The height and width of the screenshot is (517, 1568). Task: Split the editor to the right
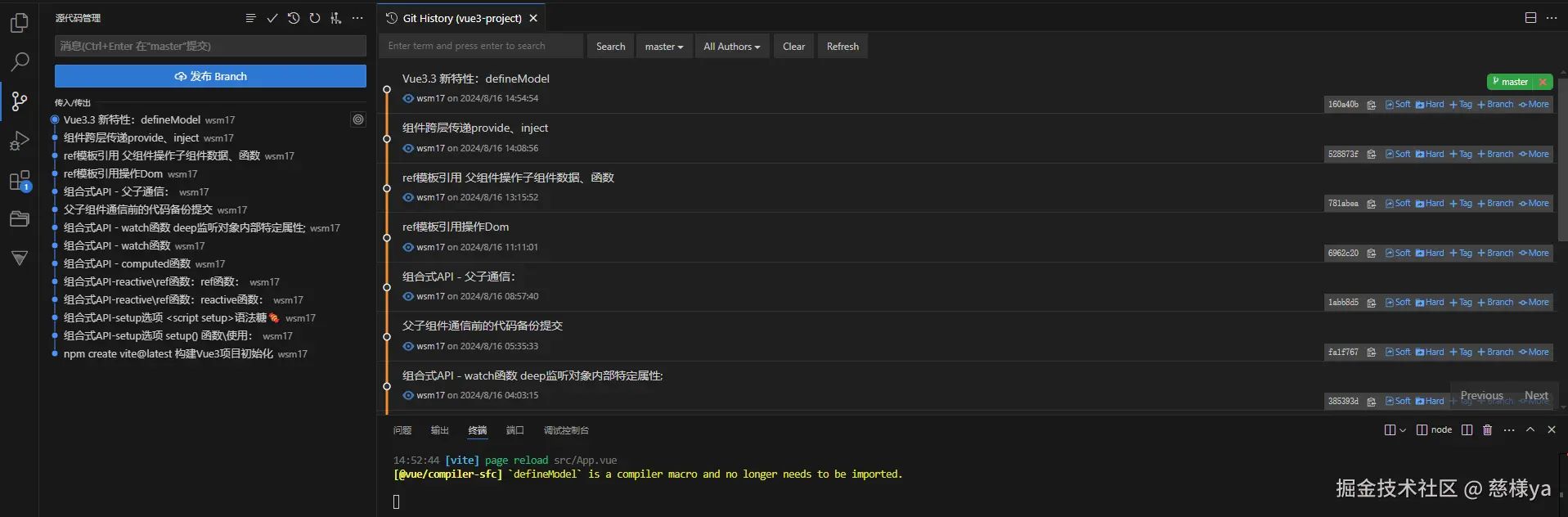click(x=1530, y=18)
